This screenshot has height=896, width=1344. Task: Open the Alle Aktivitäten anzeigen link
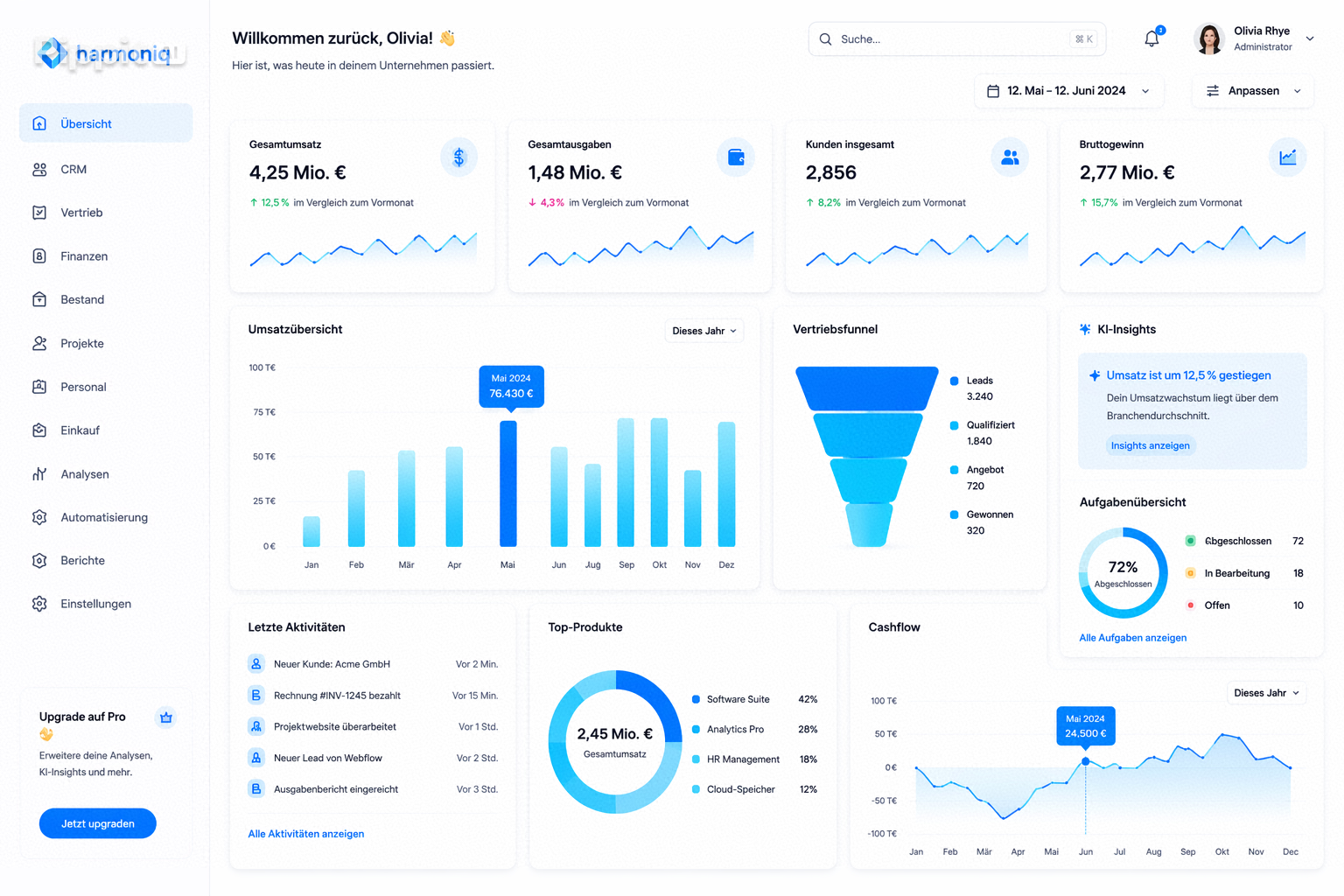(x=306, y=834)
